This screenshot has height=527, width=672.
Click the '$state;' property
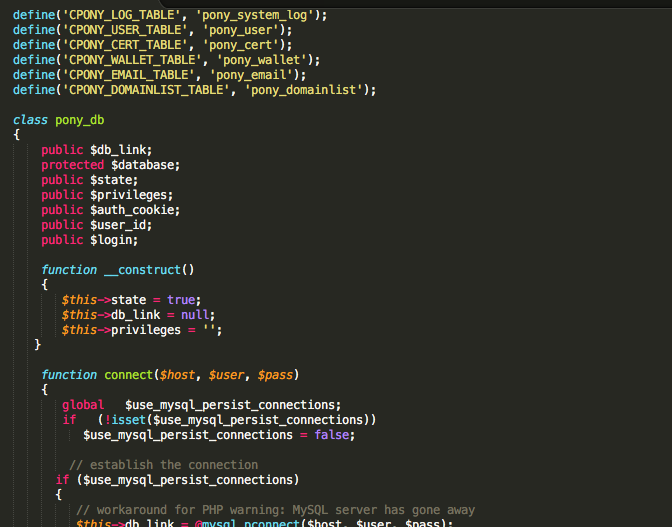(114, 180)
